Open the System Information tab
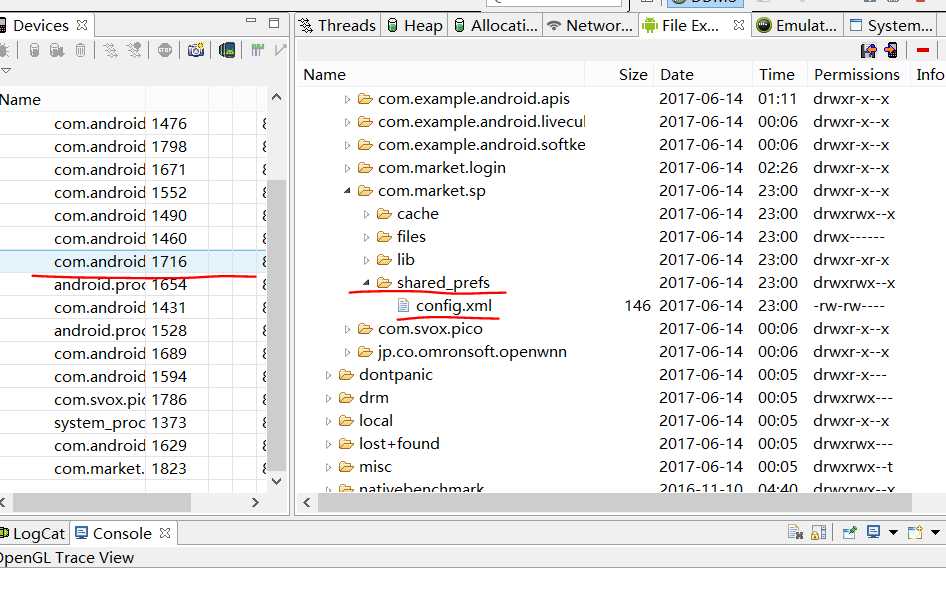The image size is (946, 609). click(x=892, y=25)
